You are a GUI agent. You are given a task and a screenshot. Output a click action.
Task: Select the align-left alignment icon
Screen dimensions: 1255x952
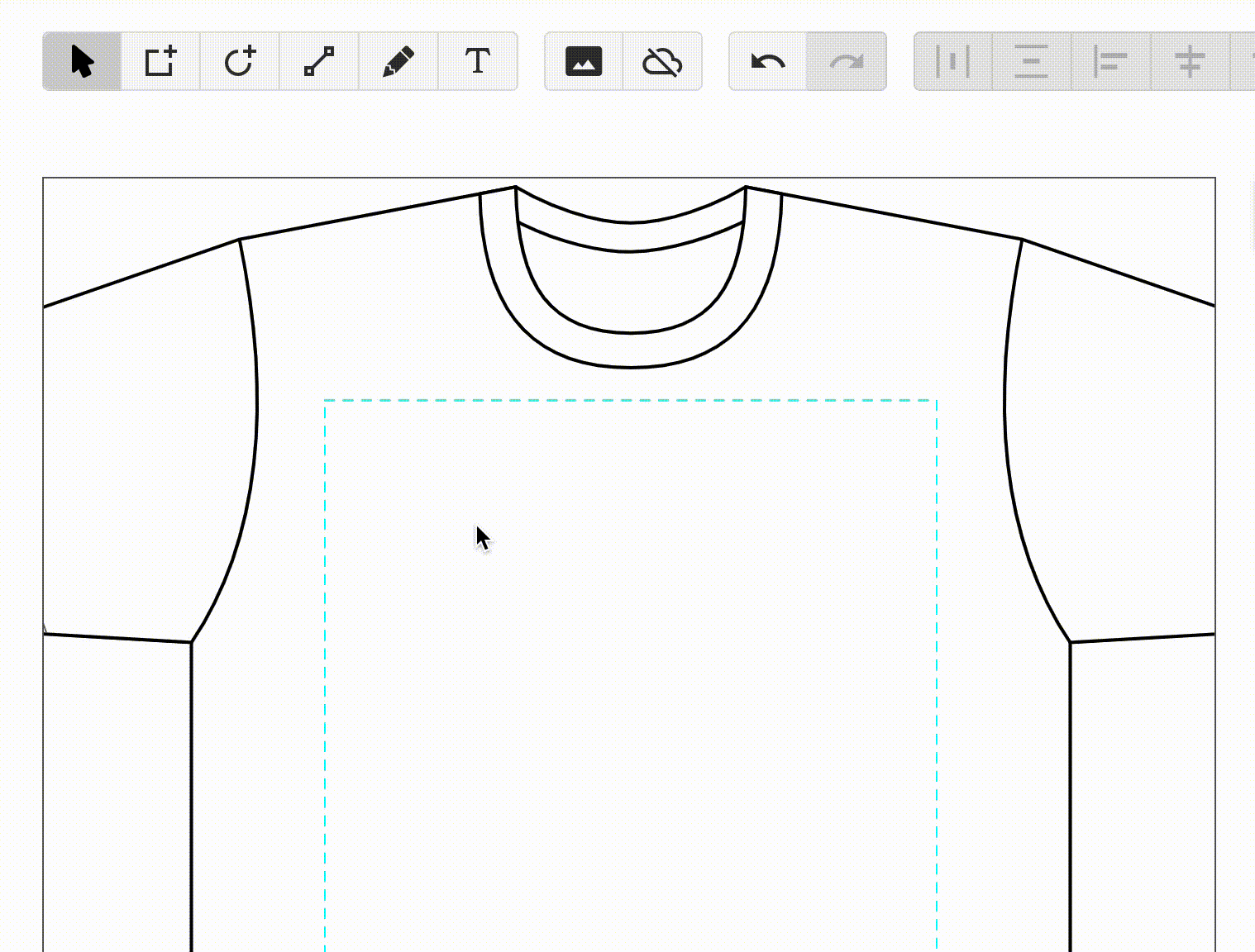pyautogui.click(x=1110, y=60)
